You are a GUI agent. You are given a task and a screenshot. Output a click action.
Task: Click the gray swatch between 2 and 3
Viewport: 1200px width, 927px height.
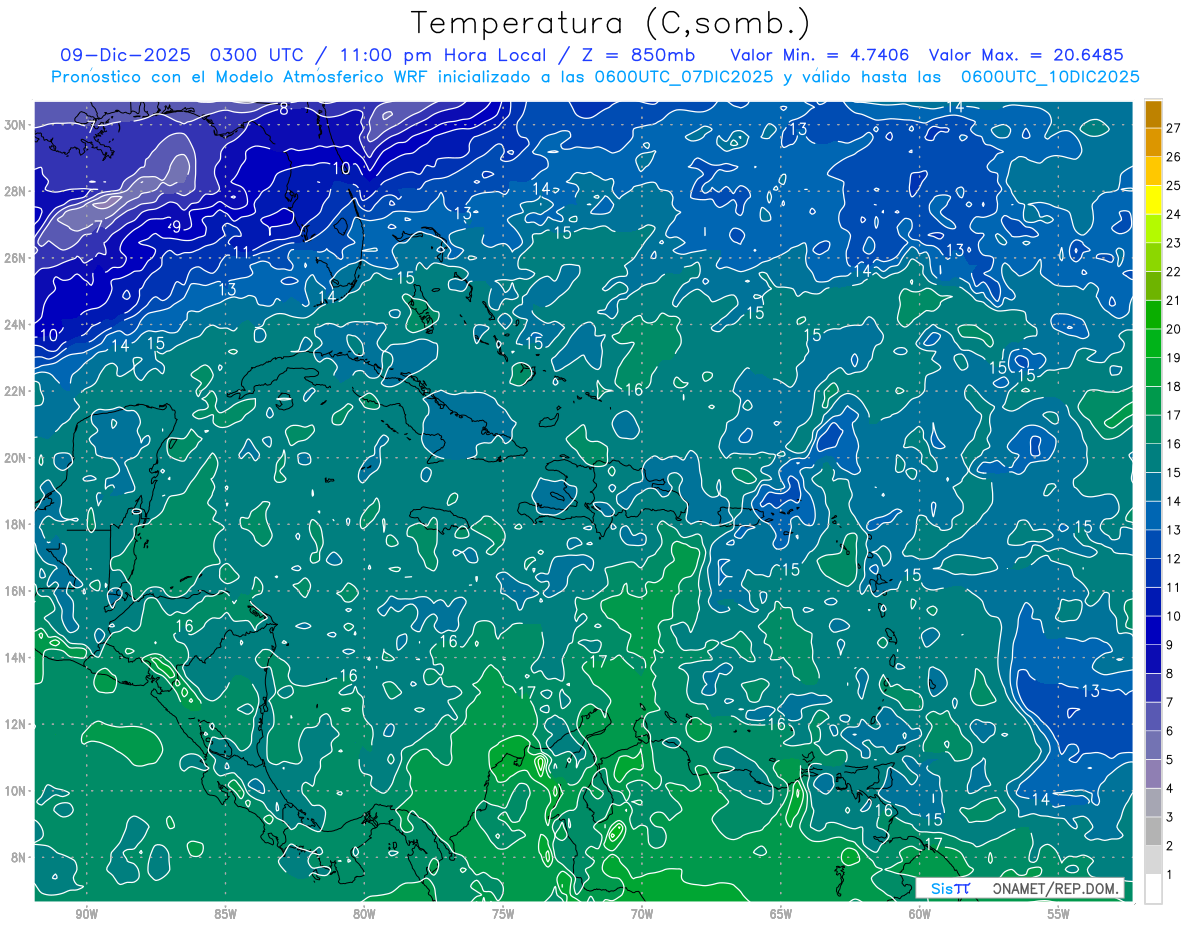(1153, 831)
